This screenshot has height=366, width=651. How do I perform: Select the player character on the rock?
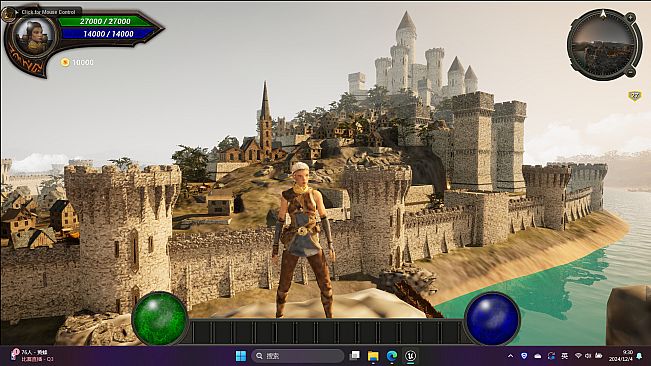point(303,240)
